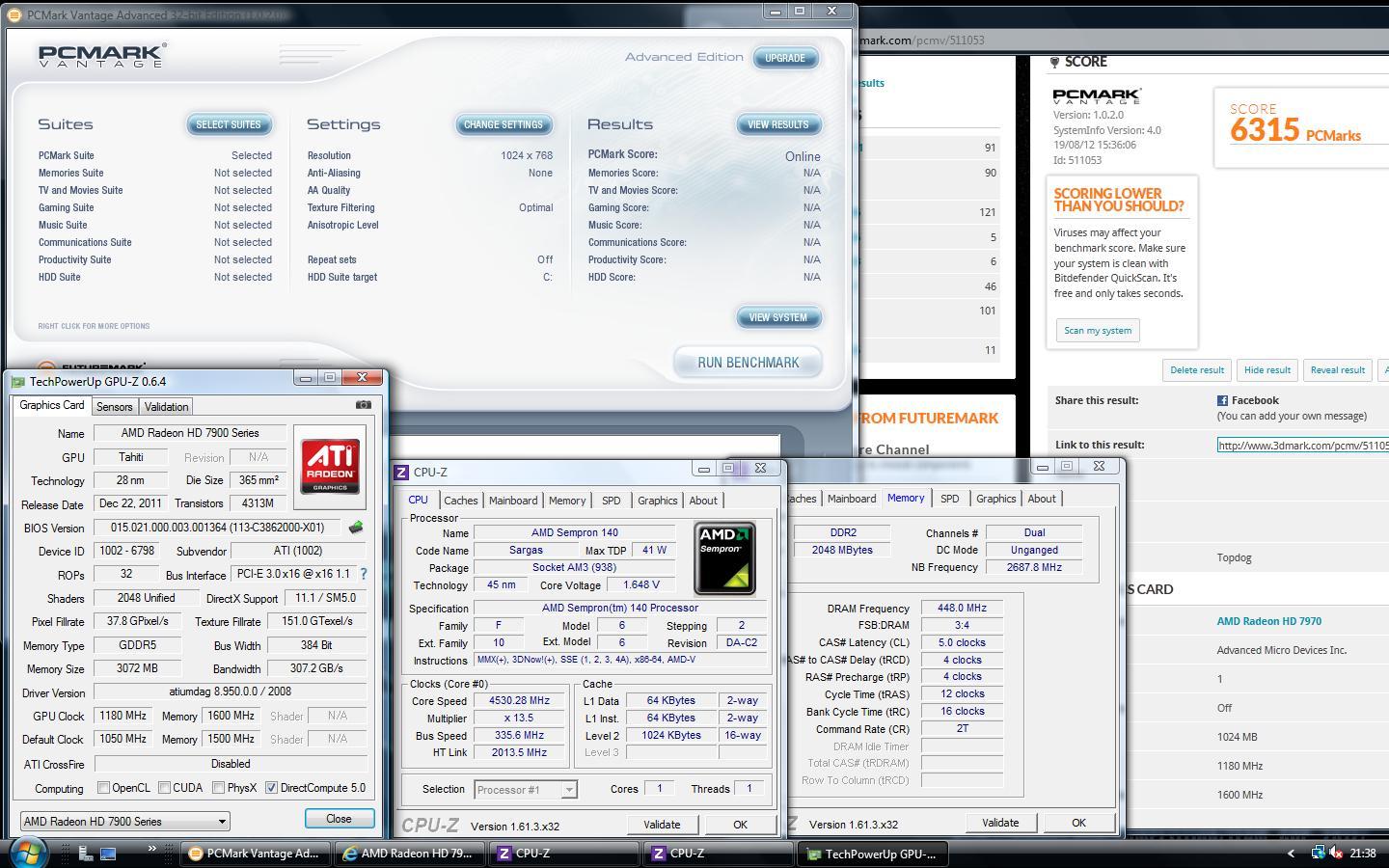Open the Processor #1 selection dropdown
The width and height of the screenshot is (1389, 868).
(x=526, y=790)
